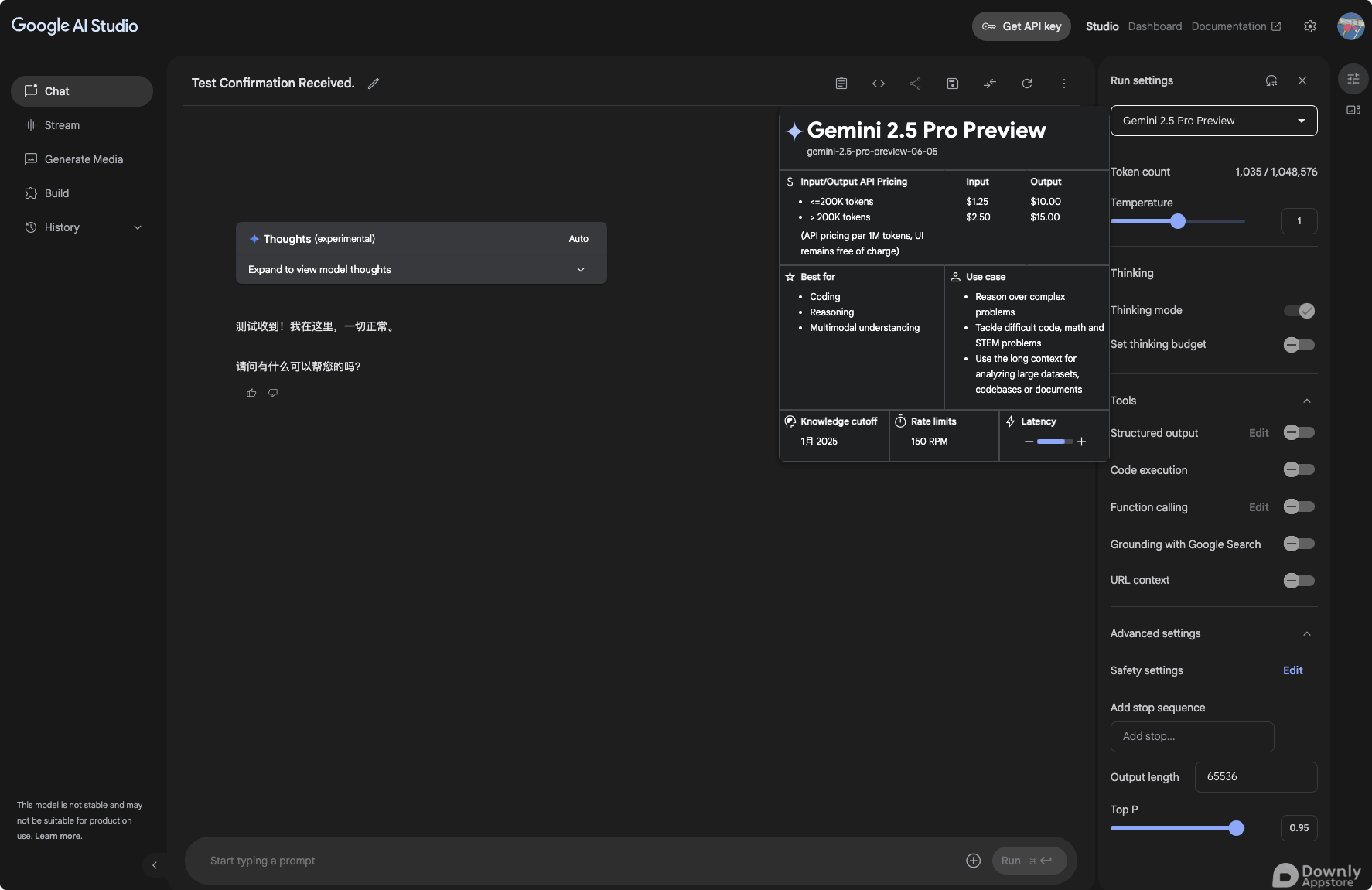Expand the History list chevron

[138, 227]
